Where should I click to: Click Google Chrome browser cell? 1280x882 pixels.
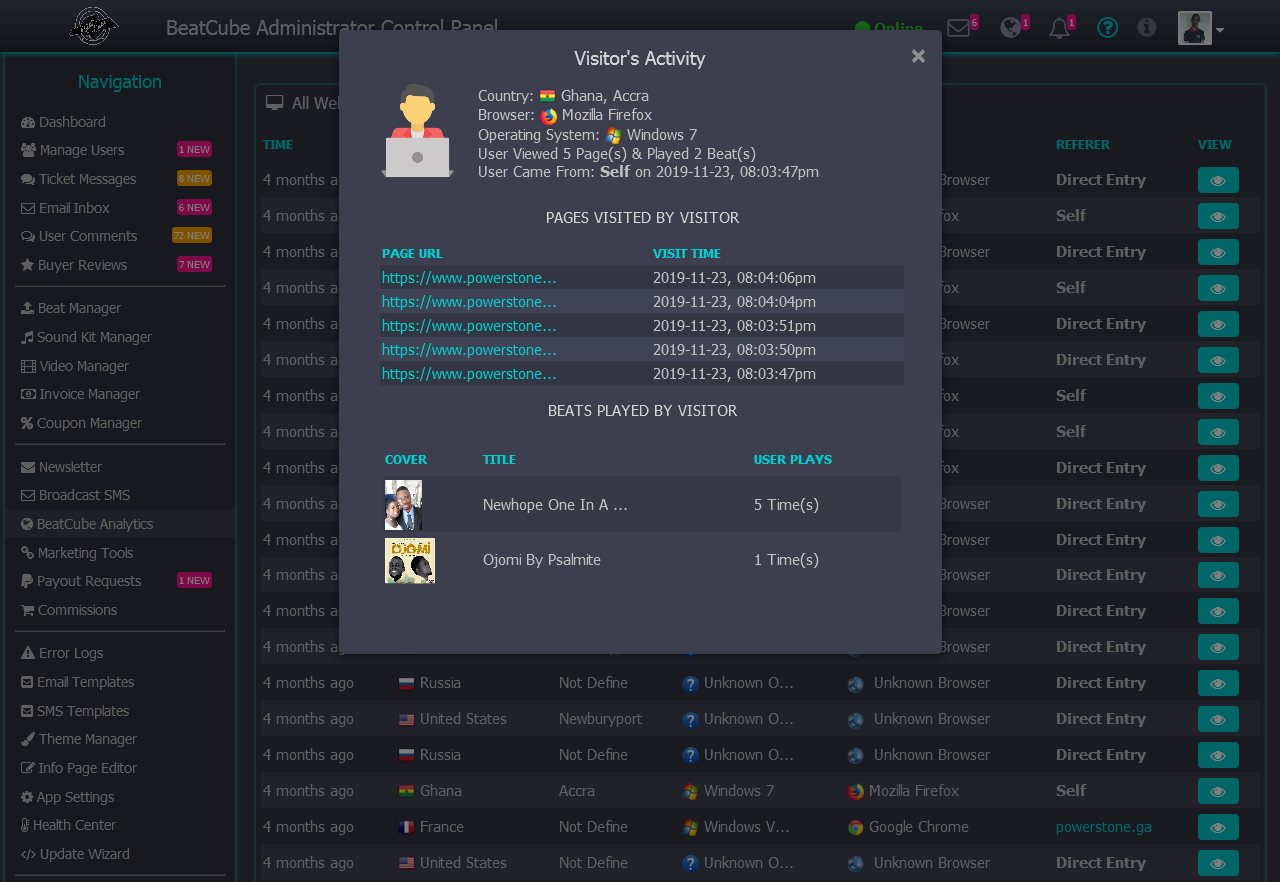coord(908,827)
